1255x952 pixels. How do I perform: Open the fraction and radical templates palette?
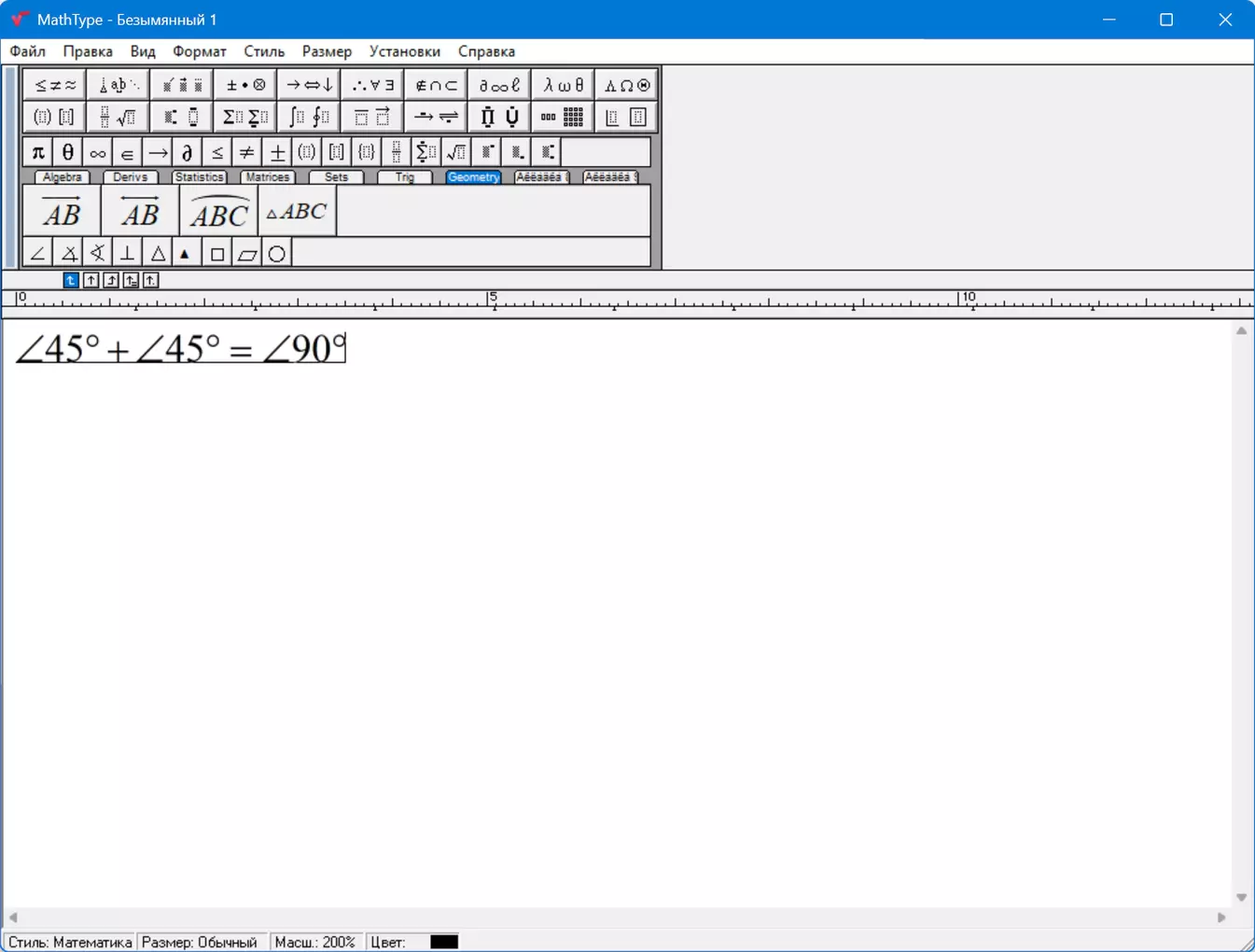[118, 117]
